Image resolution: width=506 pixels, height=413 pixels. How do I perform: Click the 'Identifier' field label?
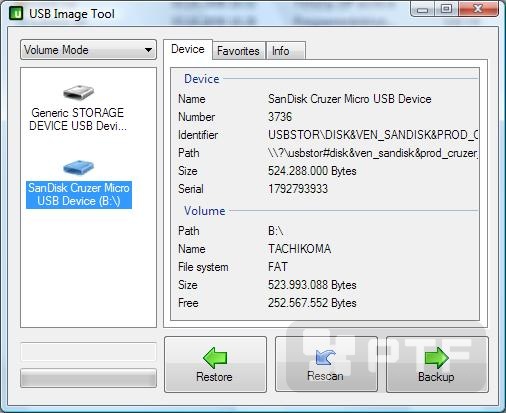pos(198,135)
